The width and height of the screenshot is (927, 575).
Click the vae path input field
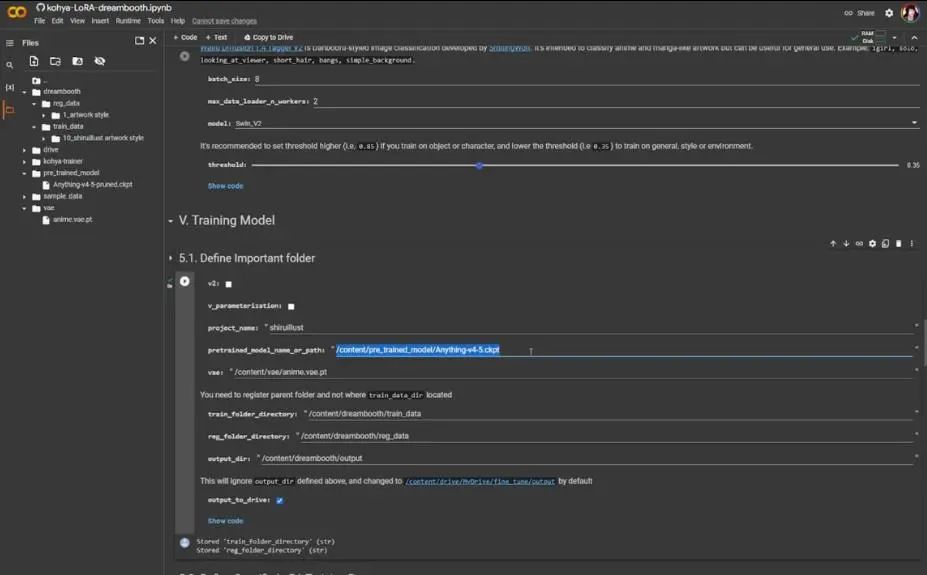573,372
